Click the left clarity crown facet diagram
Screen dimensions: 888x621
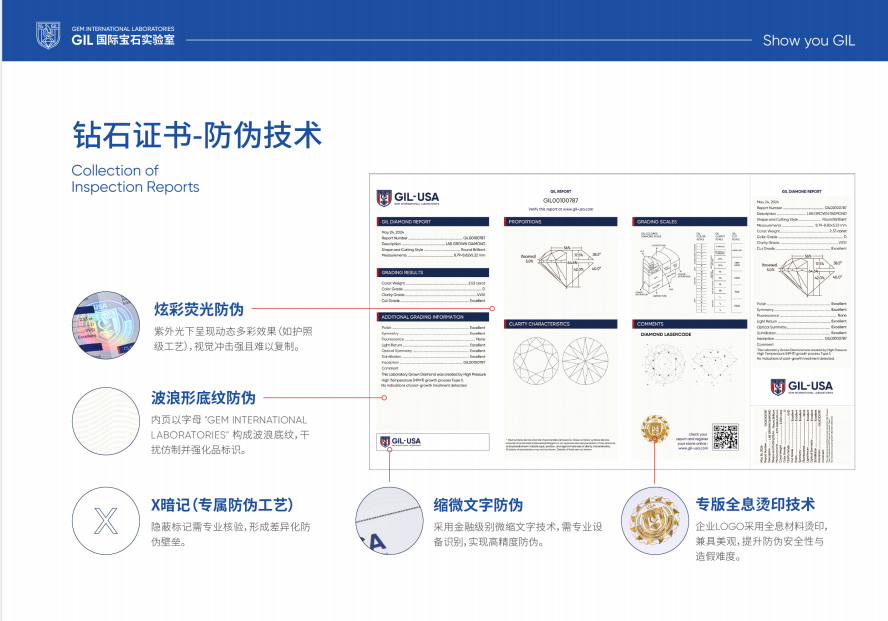pyautogui.click(x=536, y=361)
